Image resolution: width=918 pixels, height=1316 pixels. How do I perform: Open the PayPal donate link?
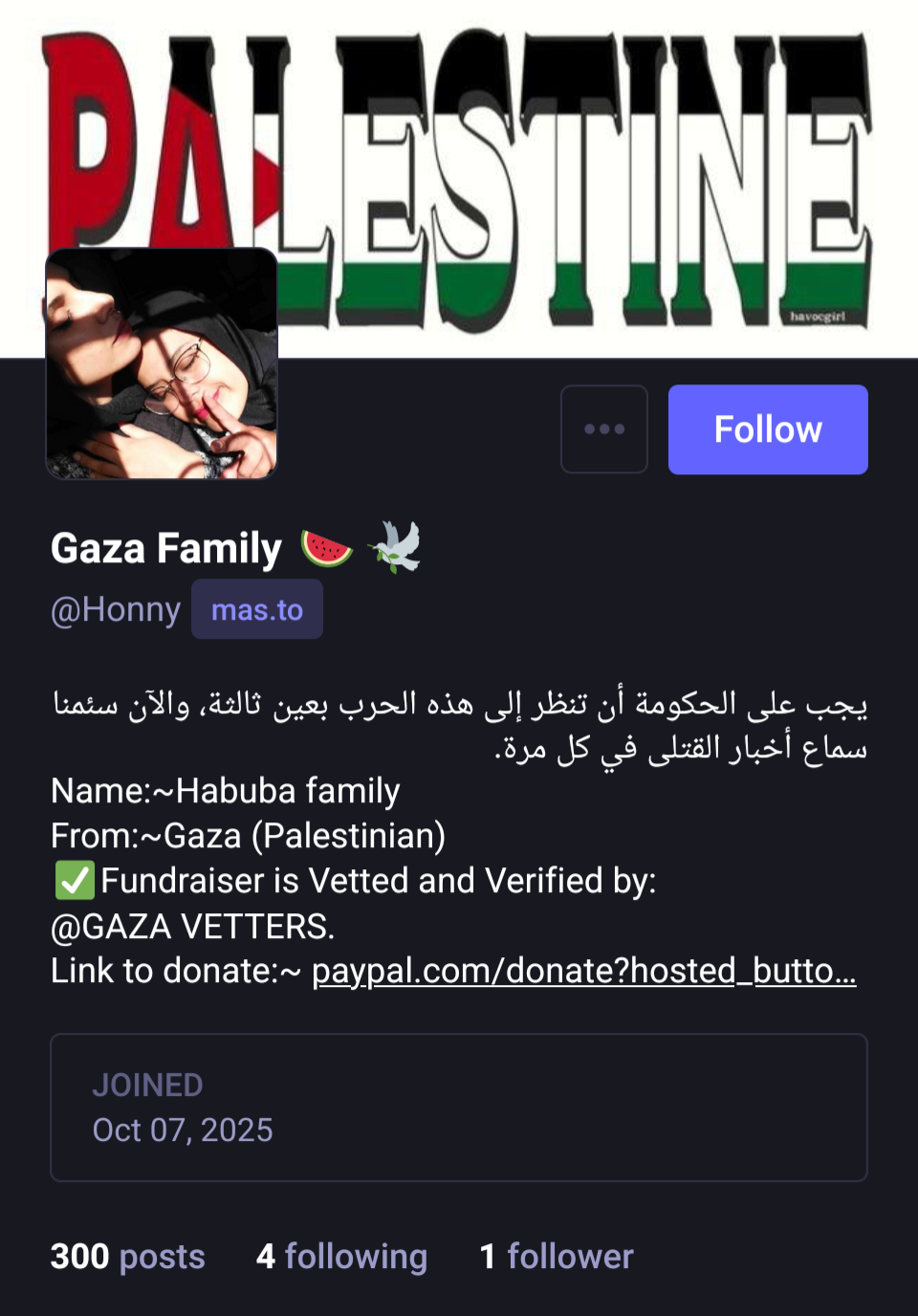tap(583, 971)
